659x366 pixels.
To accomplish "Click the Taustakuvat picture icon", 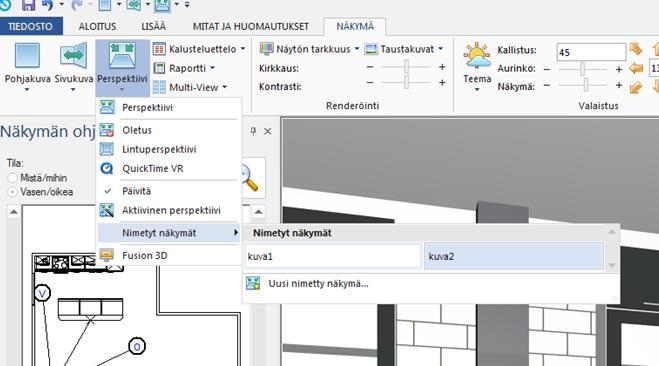I will [371, 49].
